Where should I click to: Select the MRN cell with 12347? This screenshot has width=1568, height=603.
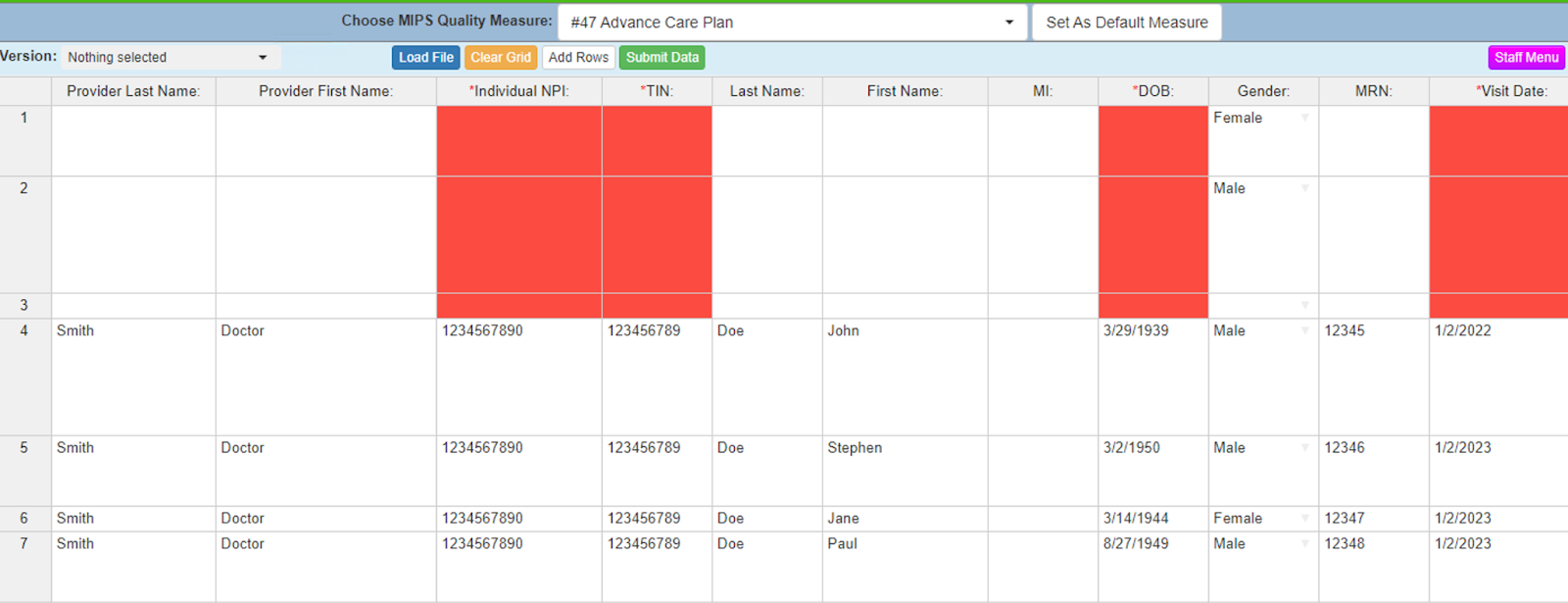click(1372, 519)
